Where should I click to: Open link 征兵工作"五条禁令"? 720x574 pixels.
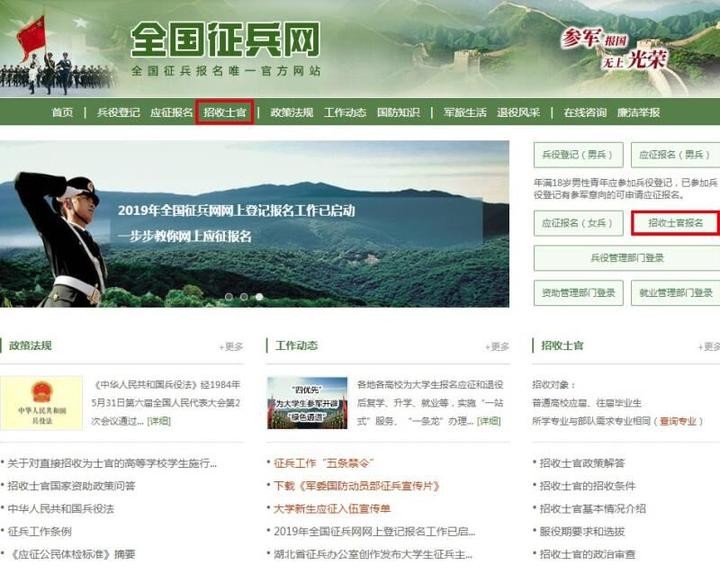324,463
